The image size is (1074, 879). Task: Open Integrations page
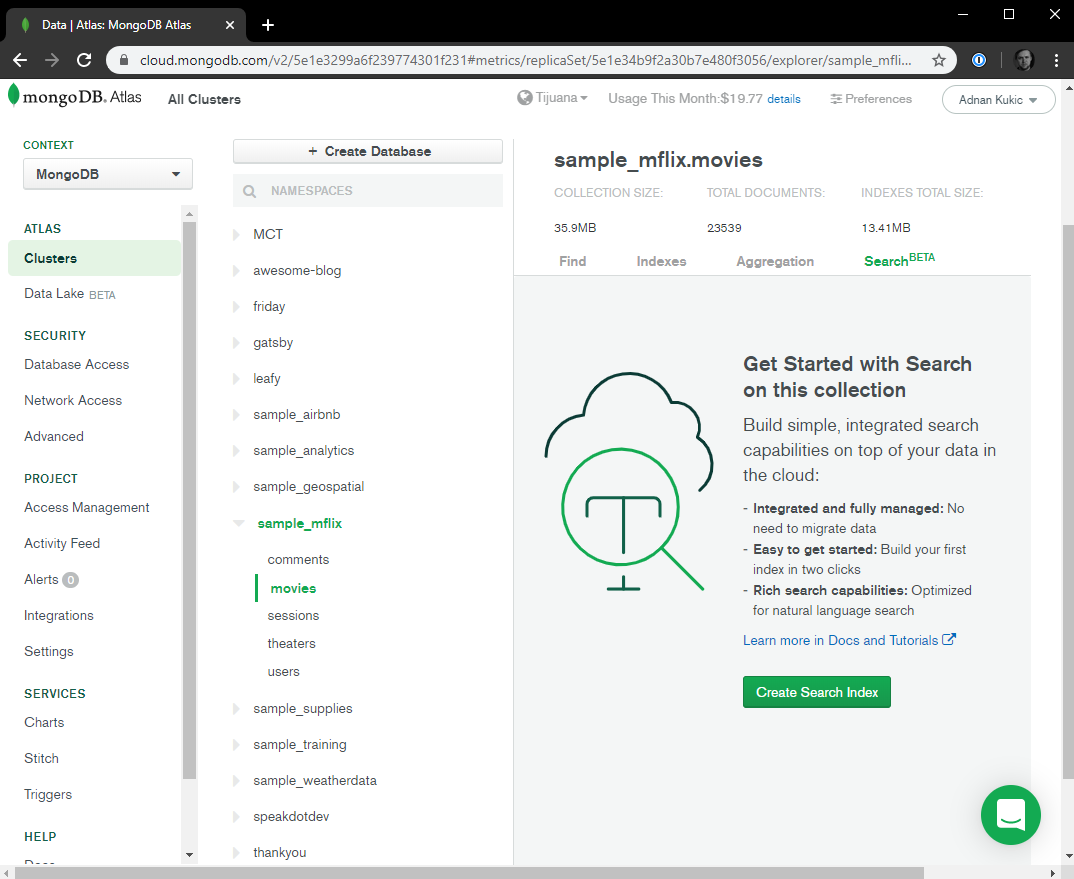tap(59, 615)
